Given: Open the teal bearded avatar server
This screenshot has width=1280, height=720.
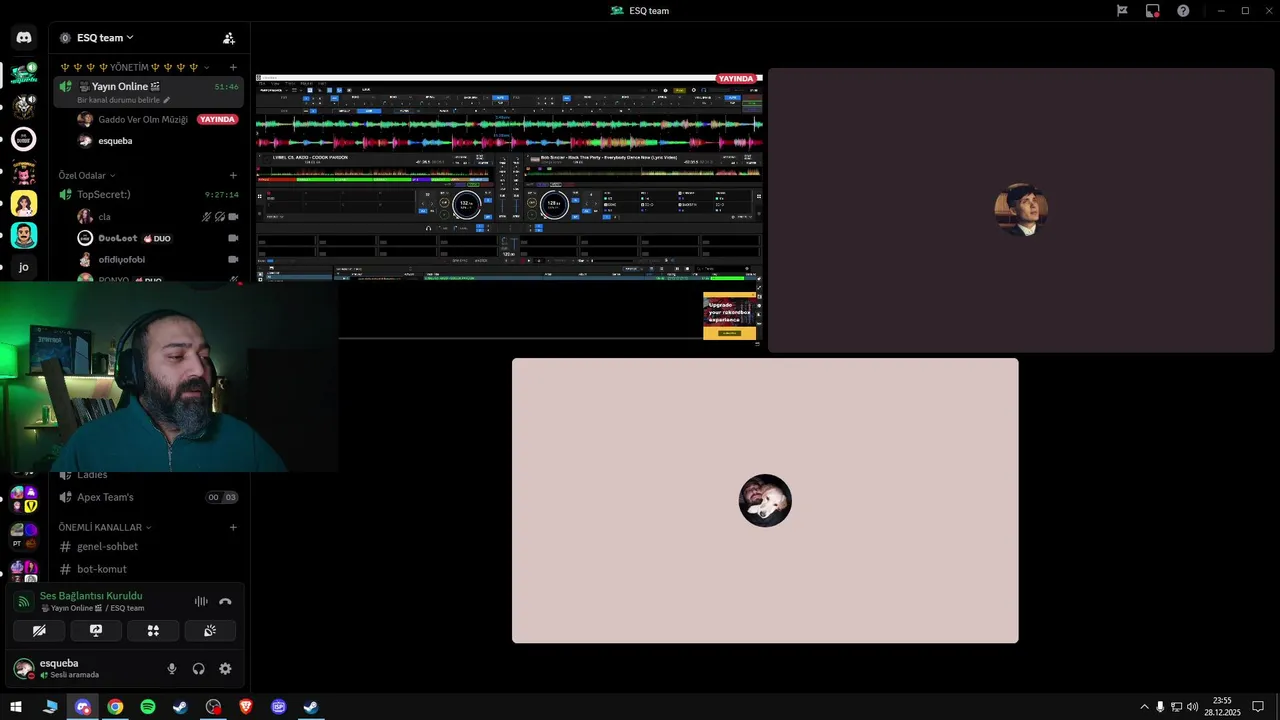Looking at the screenshot, I should (x=24, y=235).
